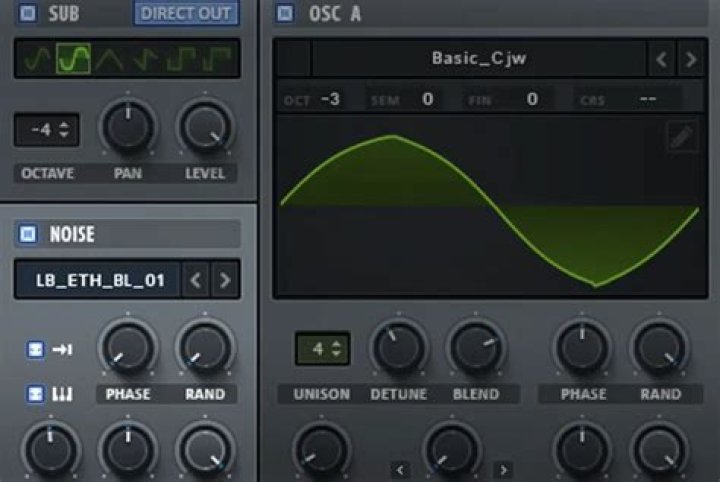Enable or disable the SUB oscillator
The image size is (720, 482).
[x=28, y=13]
